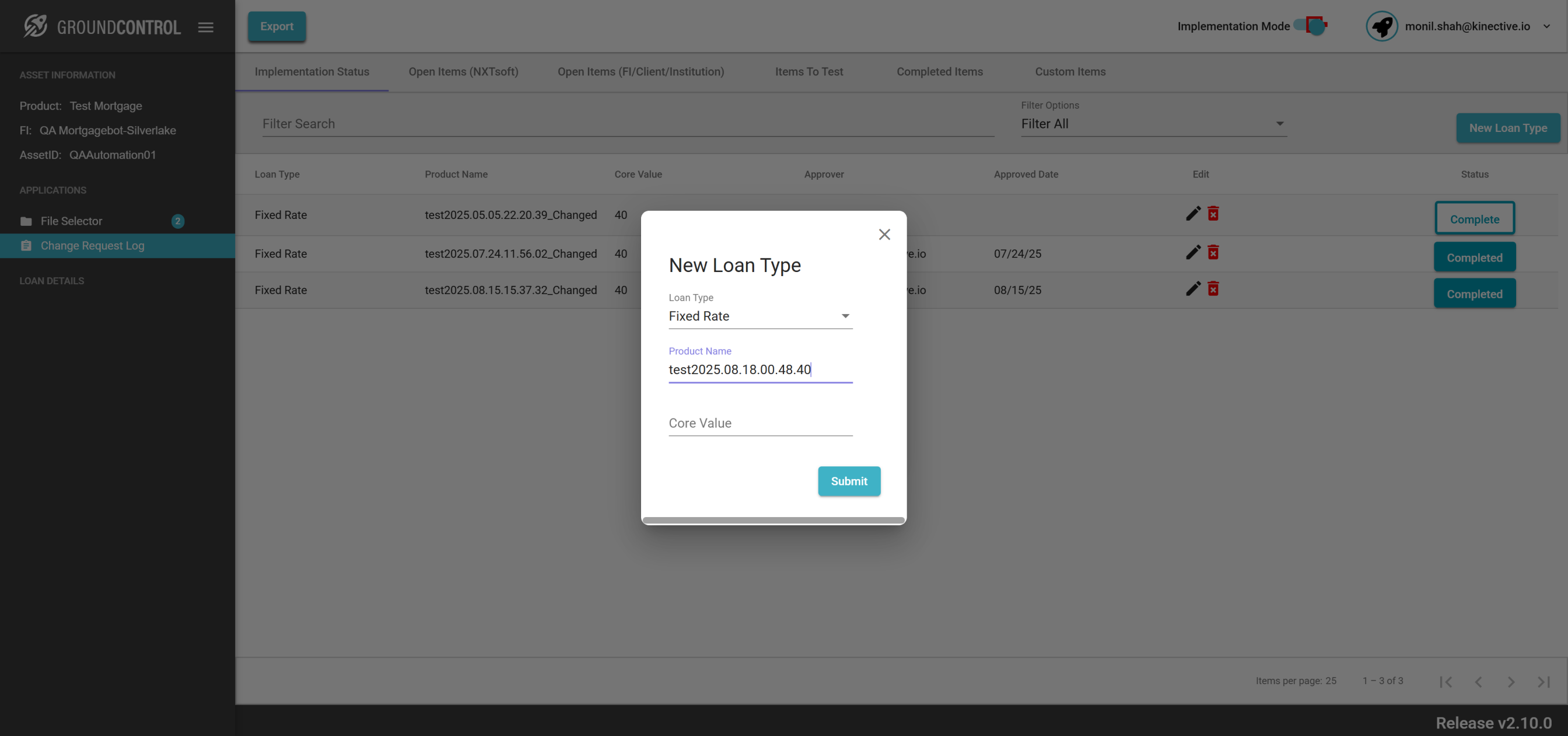Switch to Items To Test tab
1568x736 pixels.
coord(809,71)
